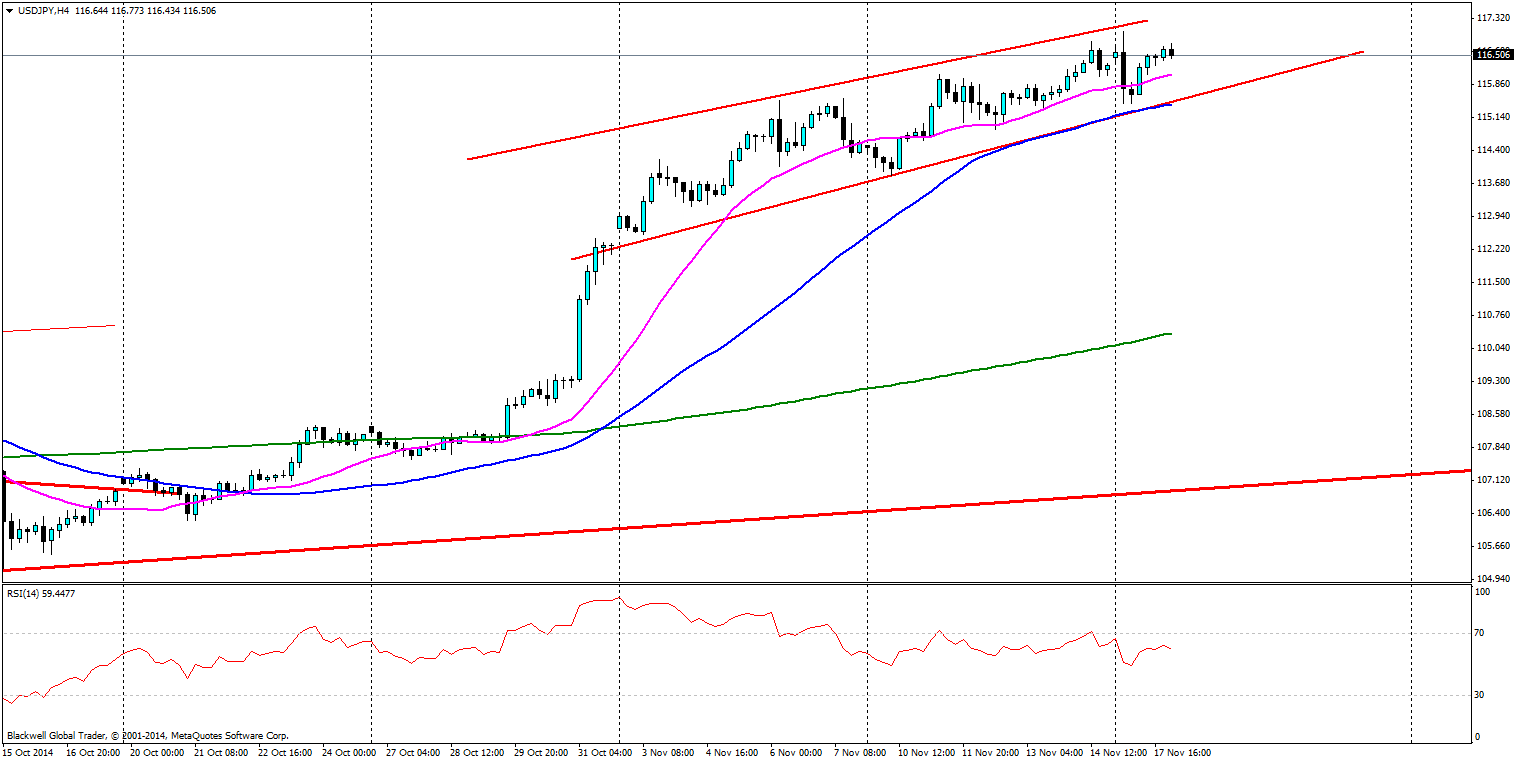Image resolution: width=1514 pixels, height=761 pixels.
Task: Click the 100 label on the RSI scale
Action: (x=1484, y=592)
